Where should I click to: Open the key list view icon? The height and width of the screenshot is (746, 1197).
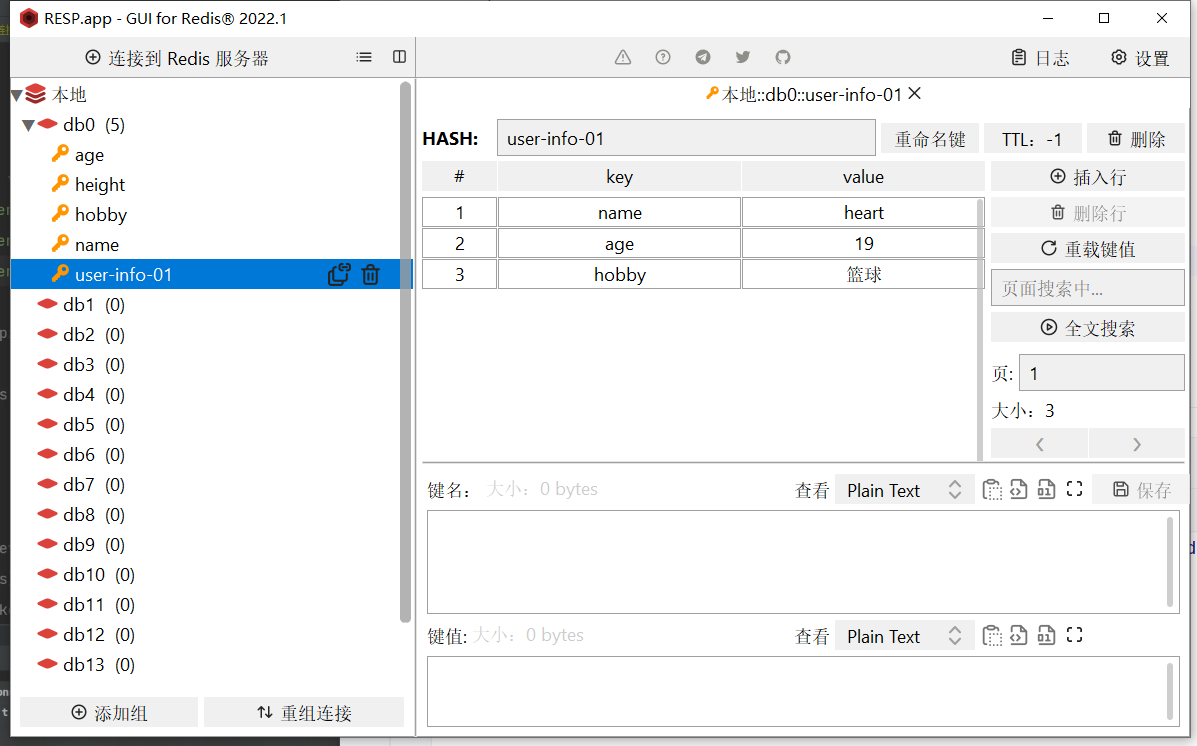[364, 57]
